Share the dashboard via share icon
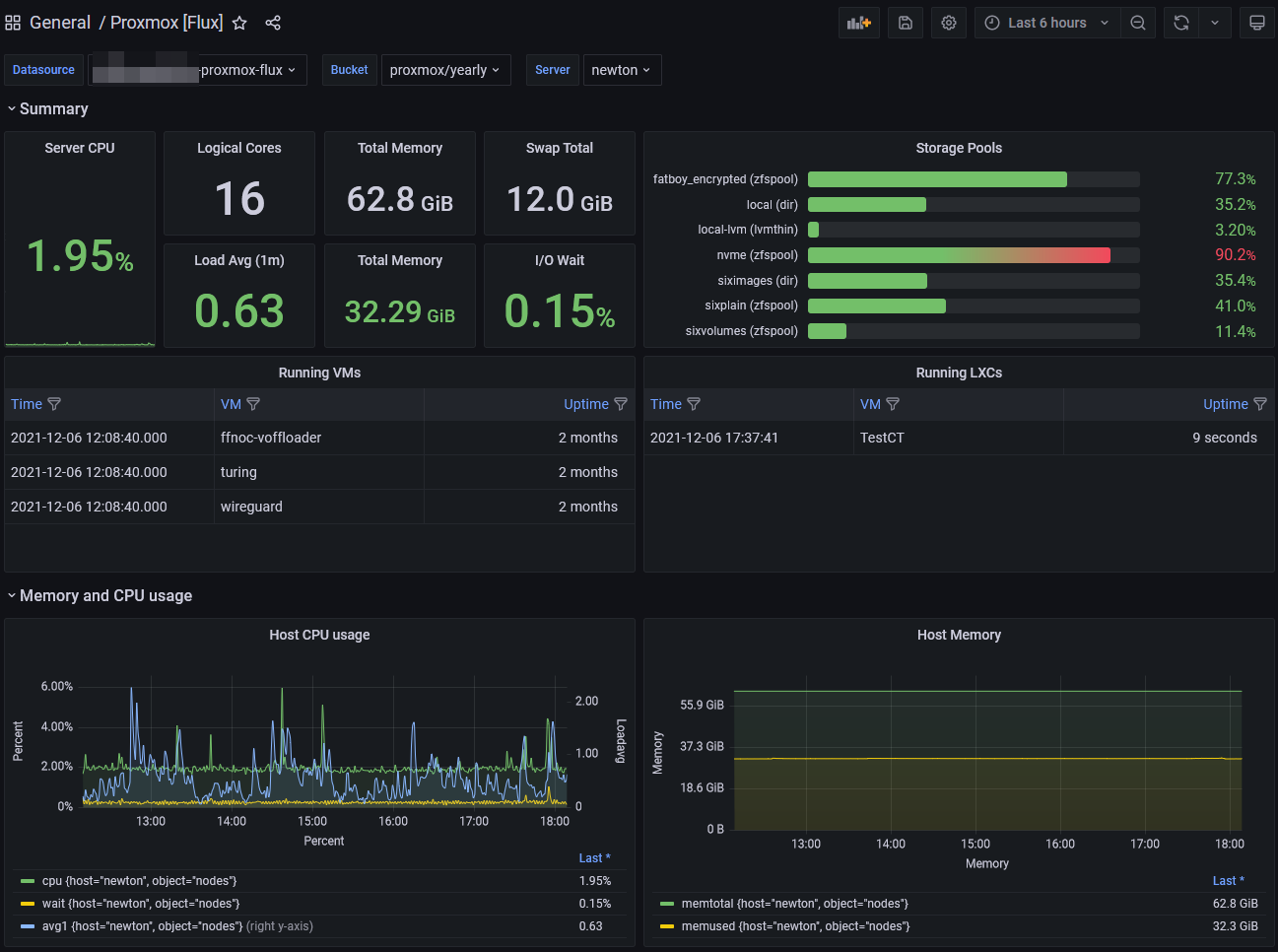The image size is (1278, 952). click(x=273, y=23)
